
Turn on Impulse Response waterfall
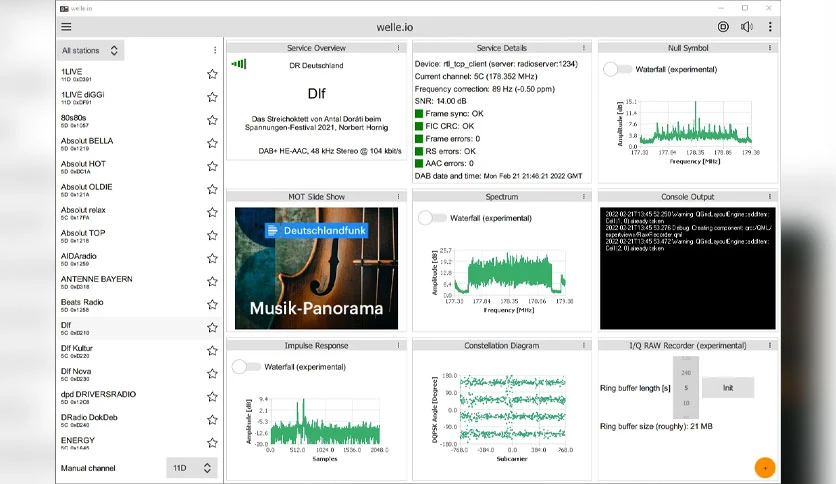point(246,367)
